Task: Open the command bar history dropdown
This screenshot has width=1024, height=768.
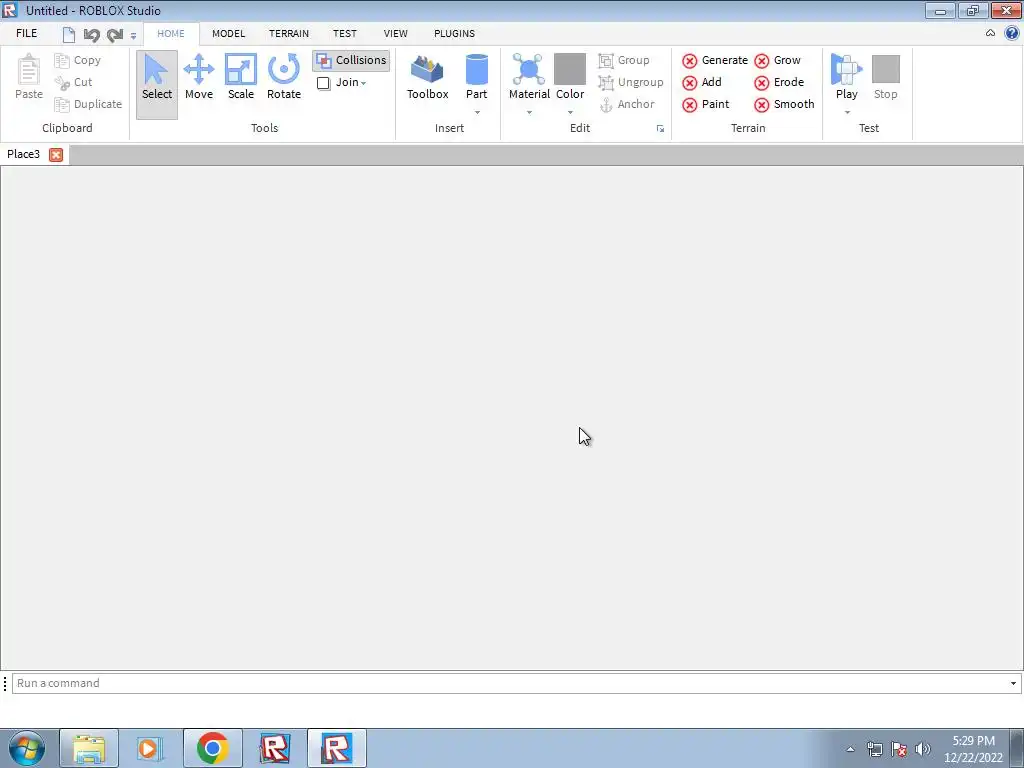Action: point(1013,683)
